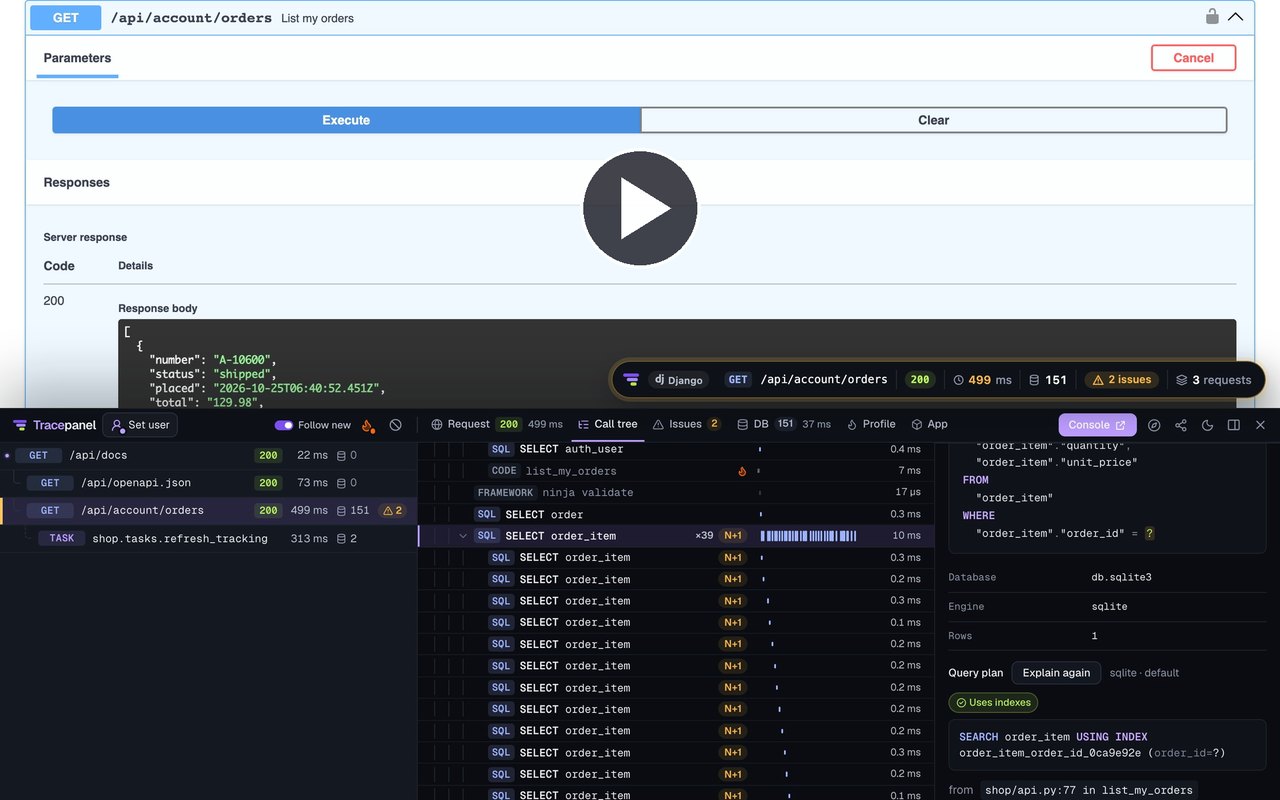The height and width of the screenshot is (800, 1280).
Task: Click the N+1 badge on the x39 group row
Action: (733, 536)
